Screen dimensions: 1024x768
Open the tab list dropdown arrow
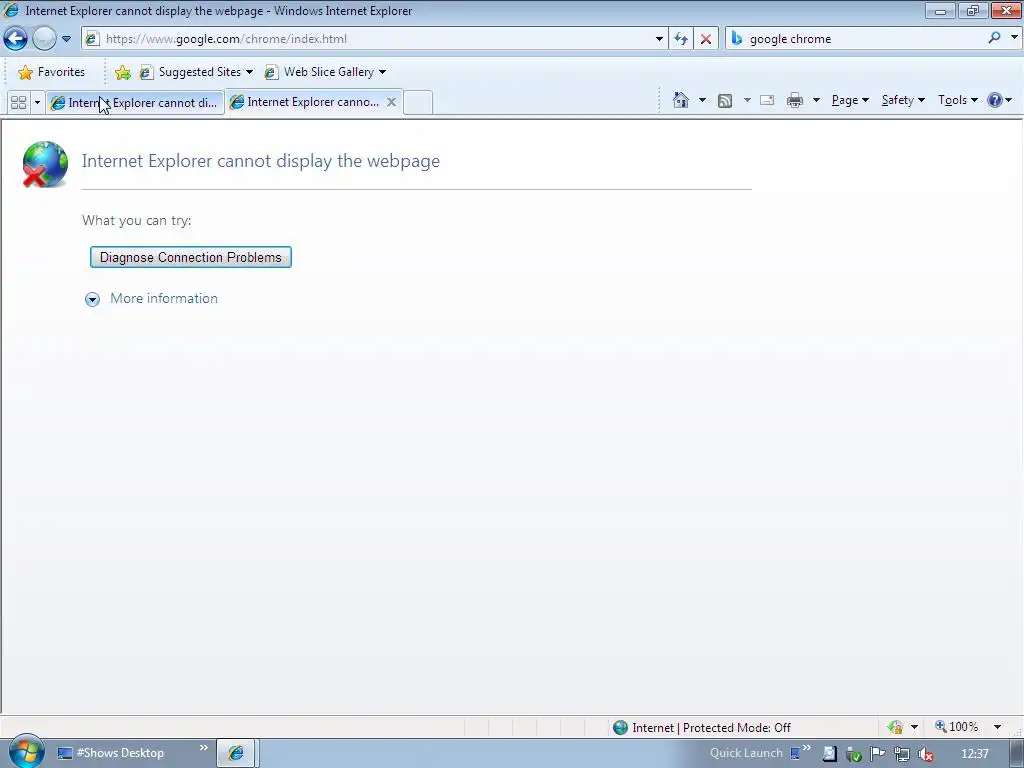coord(37,103)
